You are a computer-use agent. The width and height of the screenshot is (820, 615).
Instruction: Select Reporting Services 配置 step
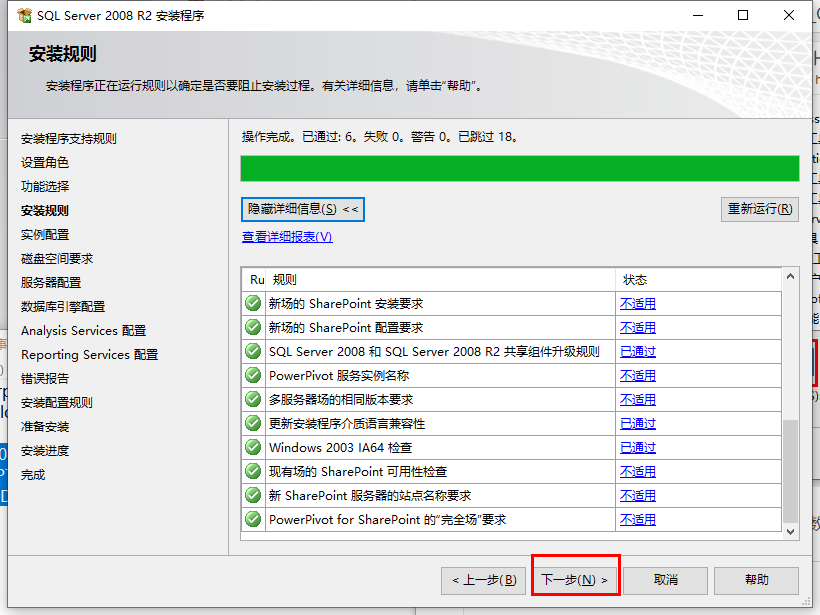89,355
